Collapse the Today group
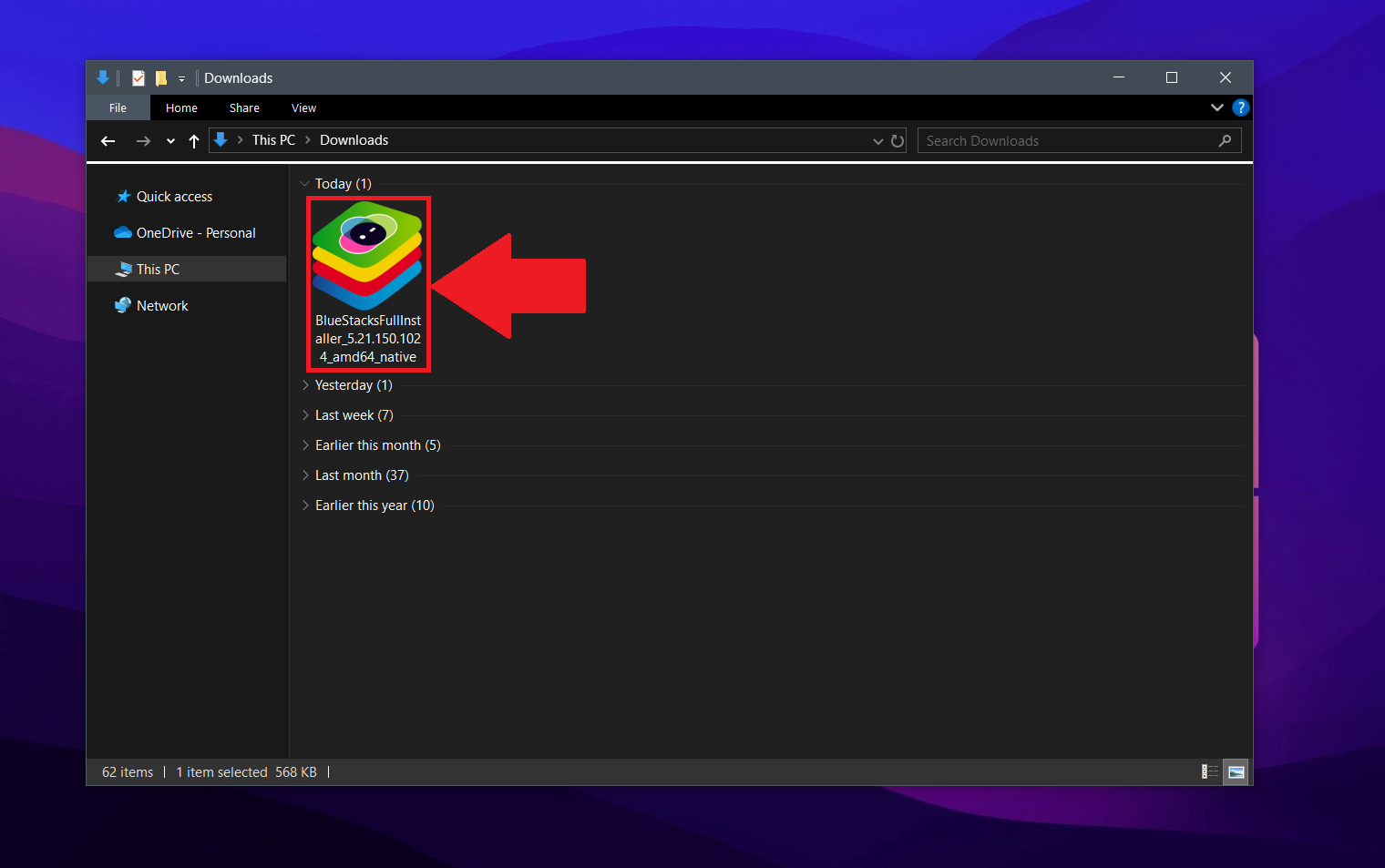 pos(305,183)
